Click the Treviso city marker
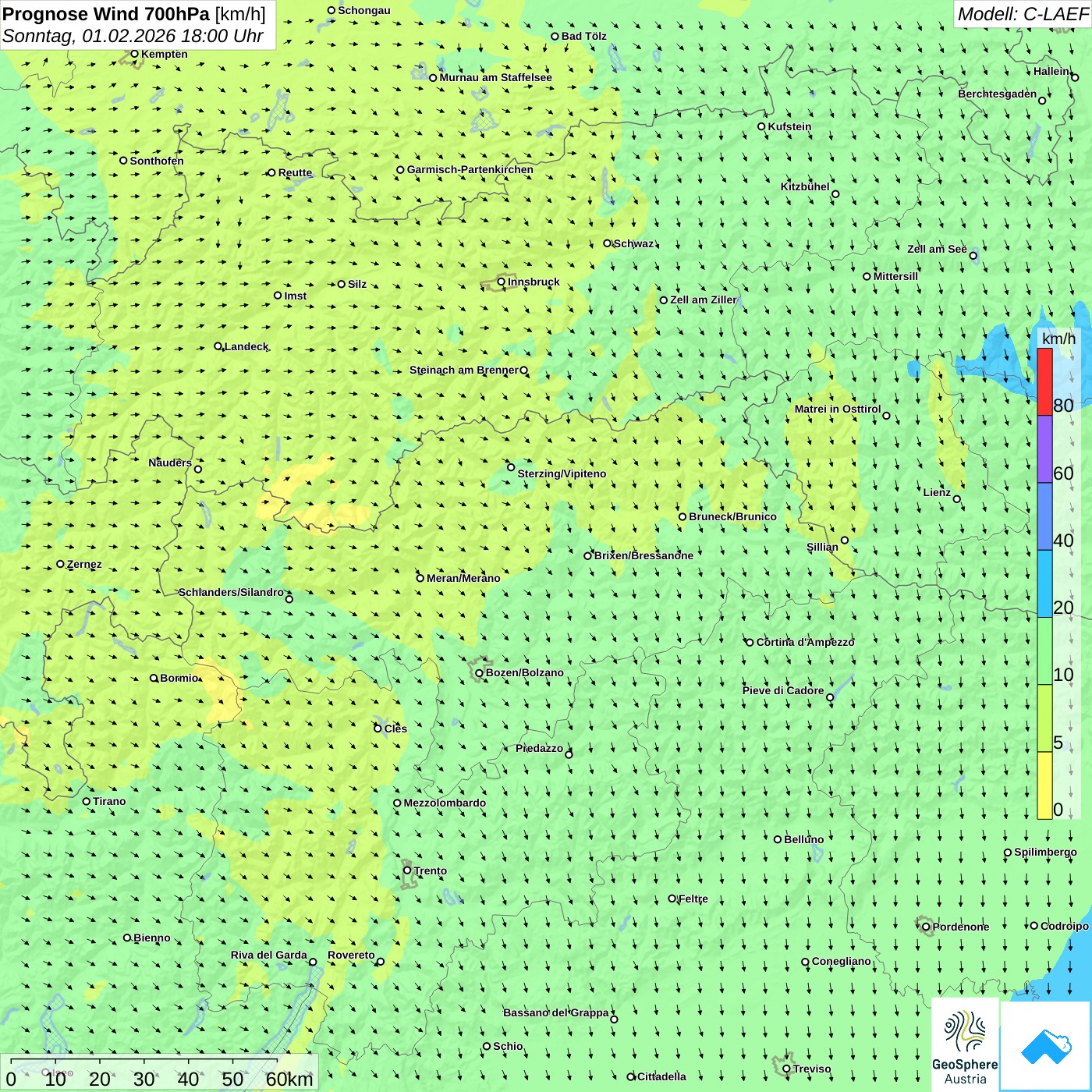 point(786,1069)
